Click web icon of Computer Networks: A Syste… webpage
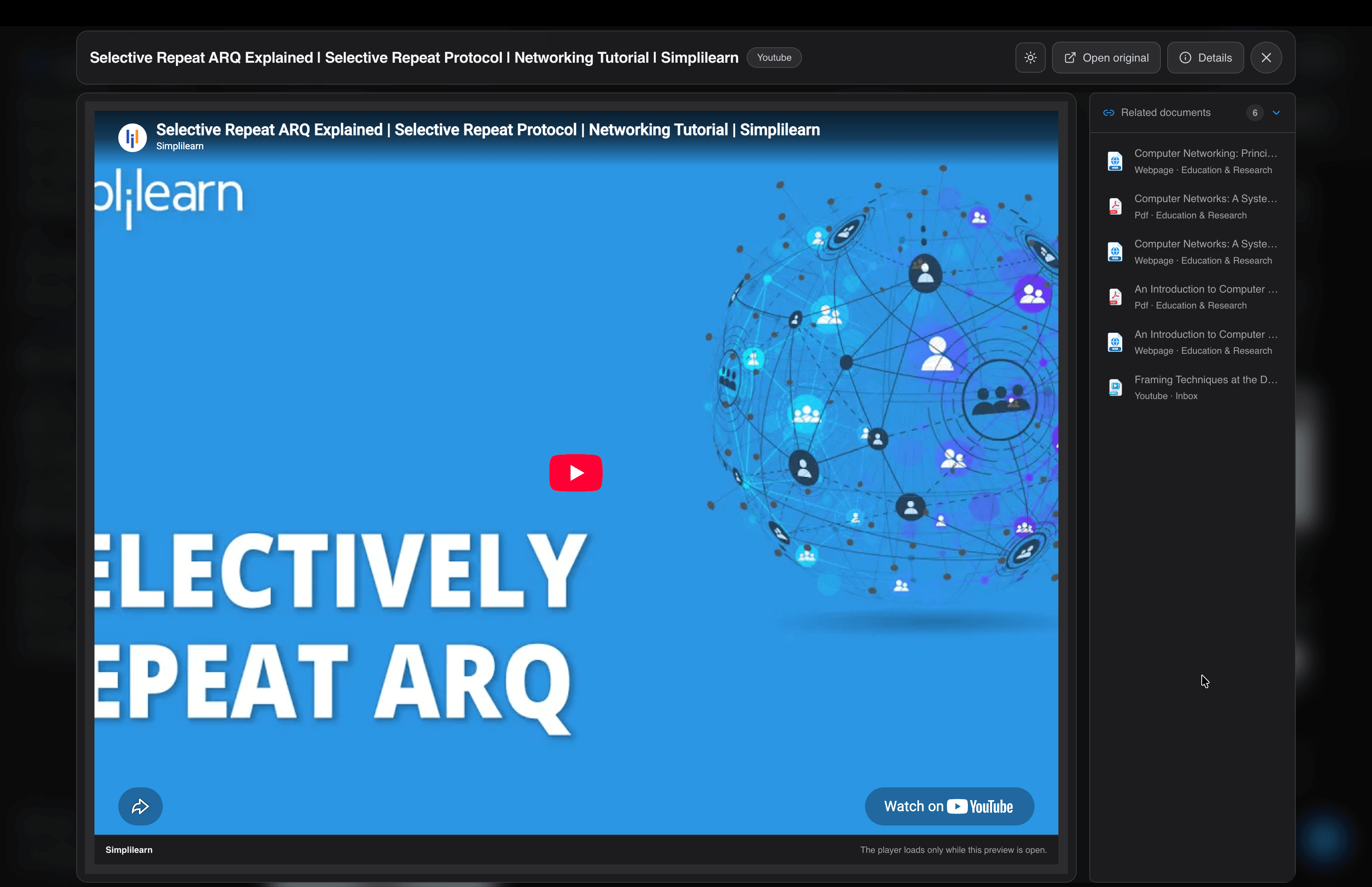Viewport: 1372px width, 887px height. click(x=1115, y=252)
